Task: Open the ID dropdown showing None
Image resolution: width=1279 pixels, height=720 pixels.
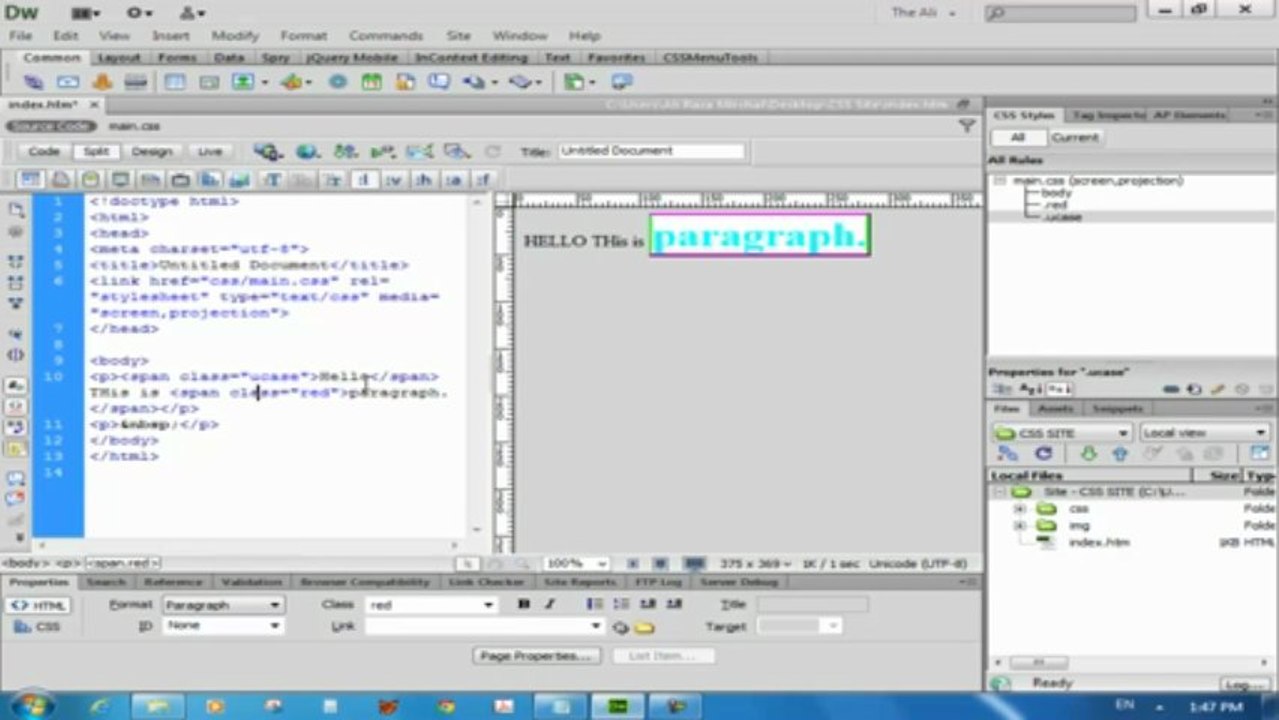Action: click(224, 626)
